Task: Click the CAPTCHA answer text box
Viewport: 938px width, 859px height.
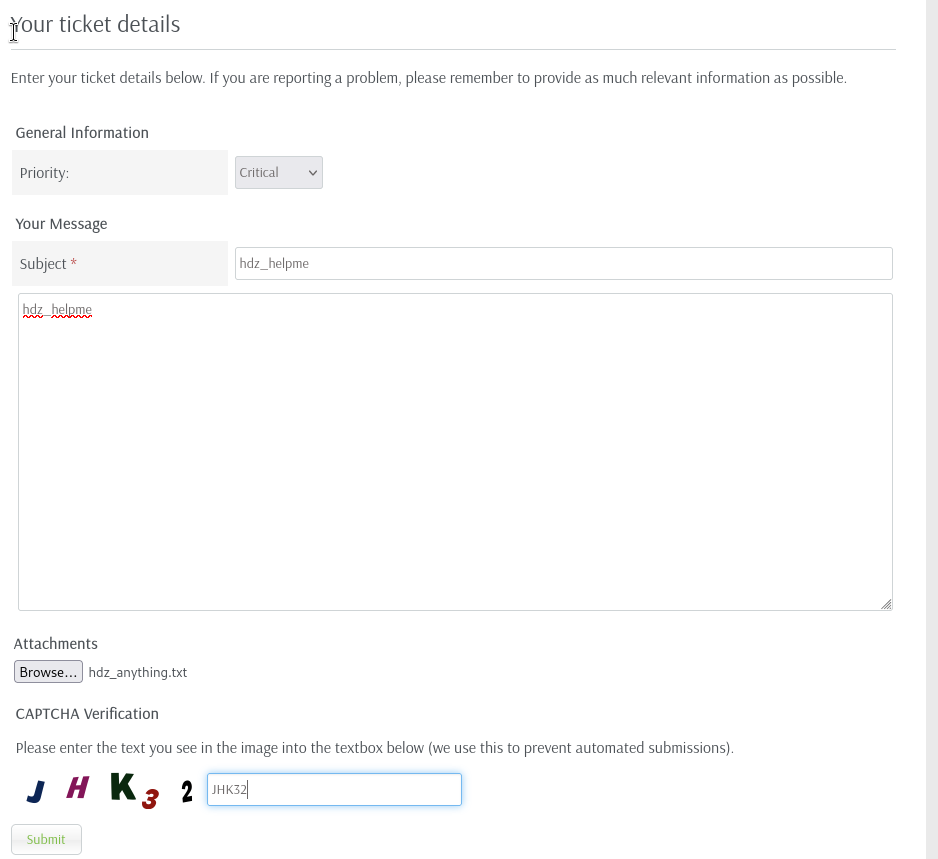Action: coord(334,789)
